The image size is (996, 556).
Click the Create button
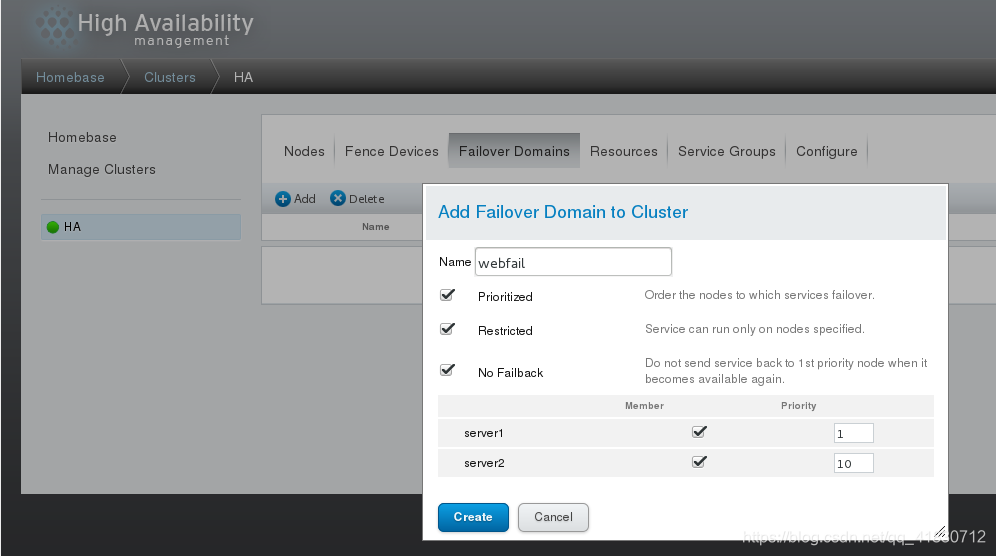[473, 517]
